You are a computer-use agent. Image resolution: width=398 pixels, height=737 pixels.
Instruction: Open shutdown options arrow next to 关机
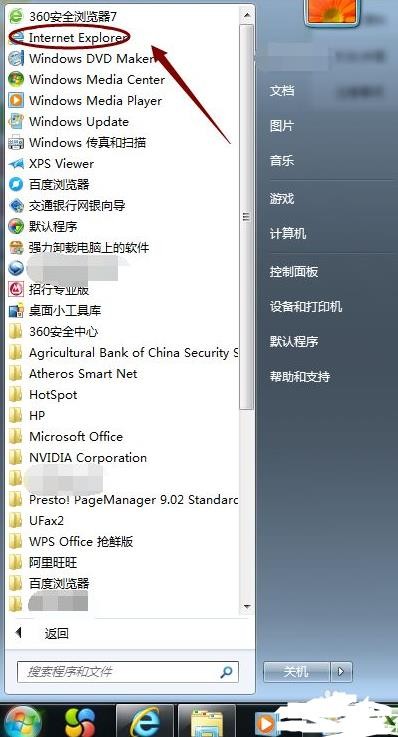pos(342,672)
